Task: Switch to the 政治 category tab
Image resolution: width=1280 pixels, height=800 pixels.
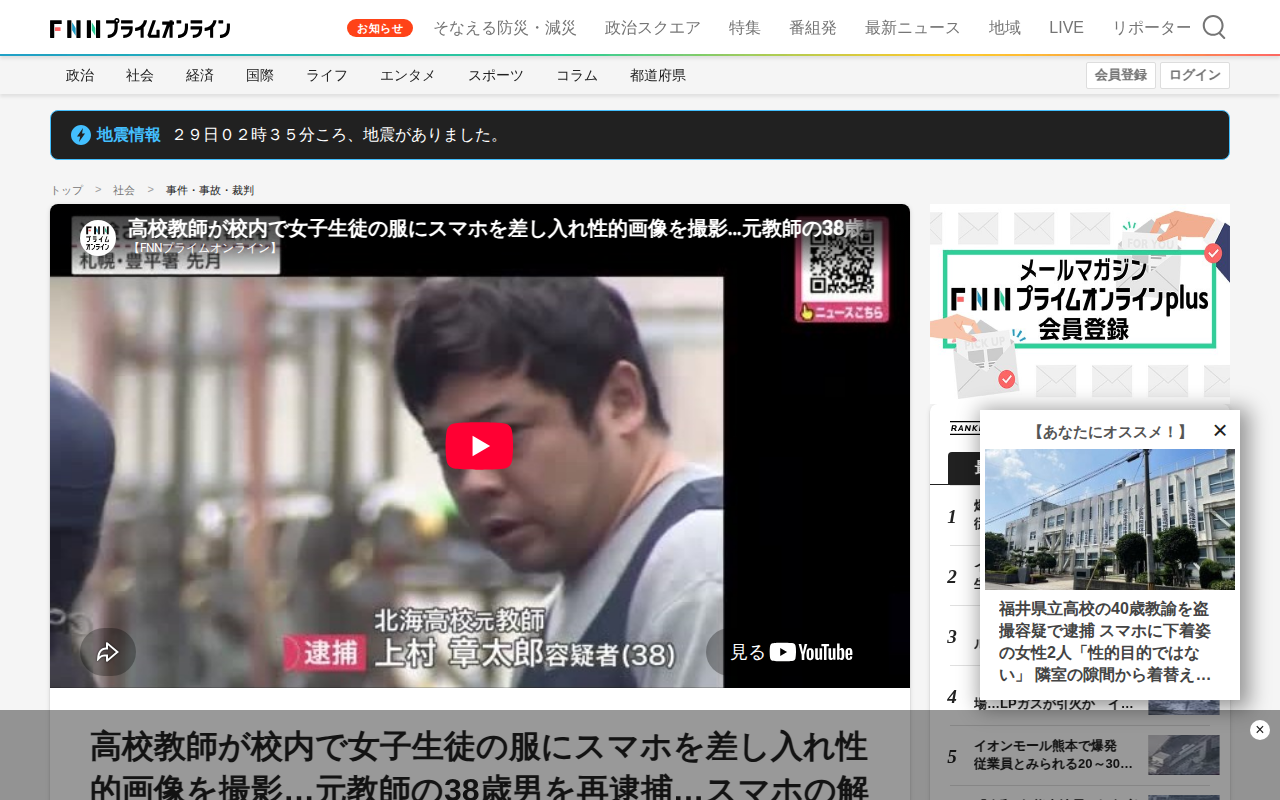Action: [x=80, y=75]
